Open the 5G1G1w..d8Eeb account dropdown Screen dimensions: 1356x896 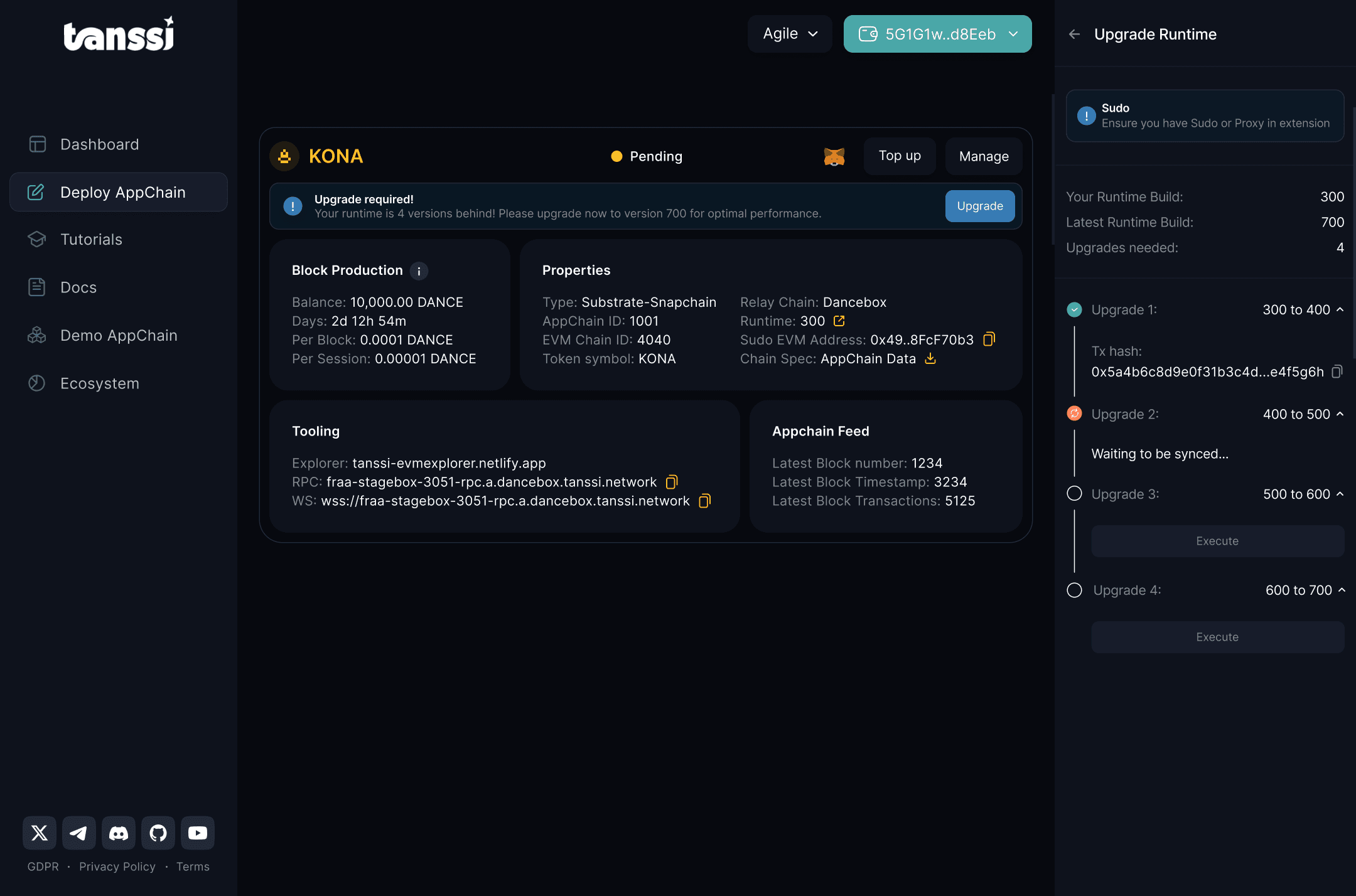point(938,34)
